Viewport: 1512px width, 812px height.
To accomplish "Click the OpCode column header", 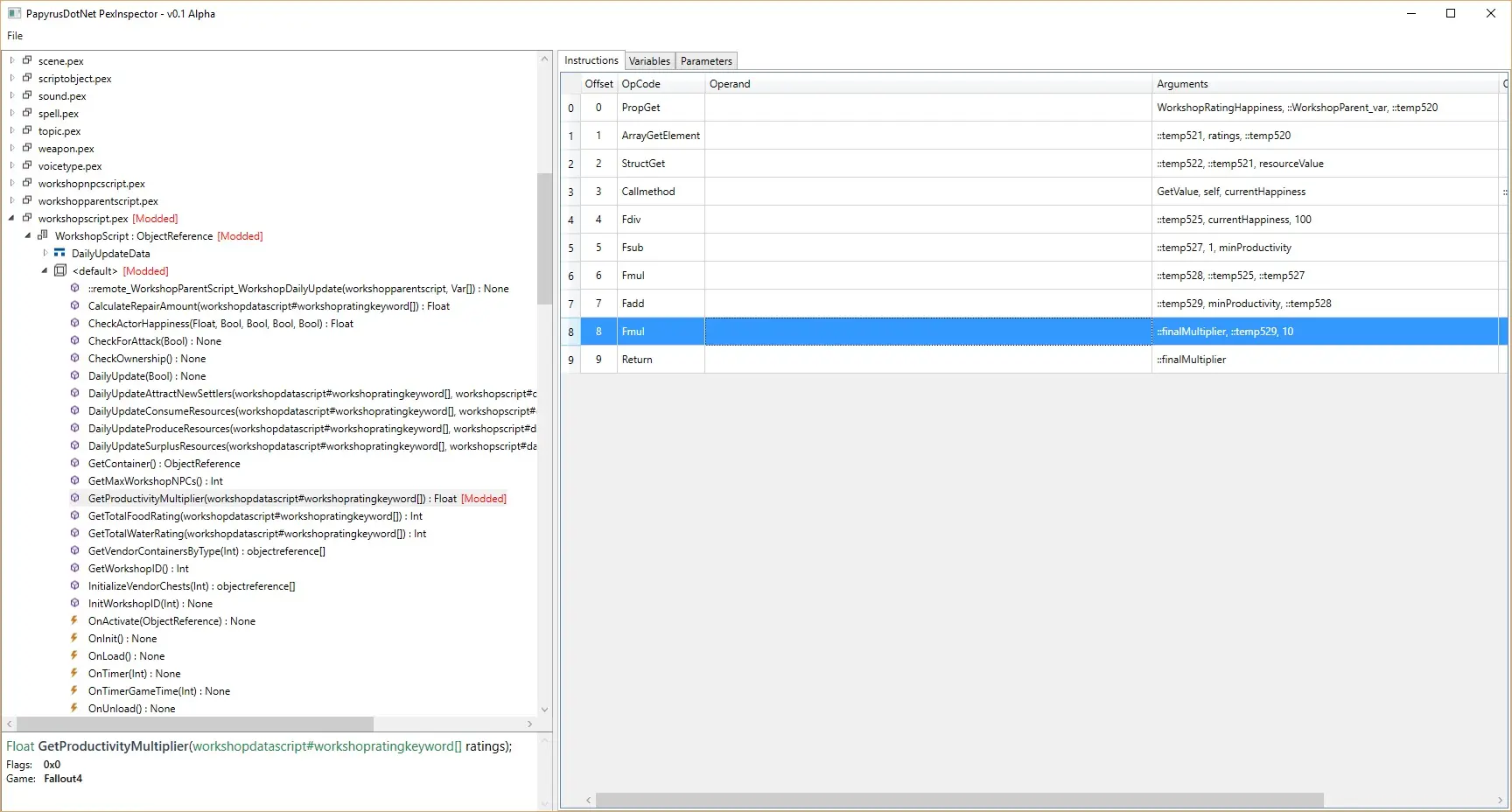I will pyautogui.click(x=642, y=83).
